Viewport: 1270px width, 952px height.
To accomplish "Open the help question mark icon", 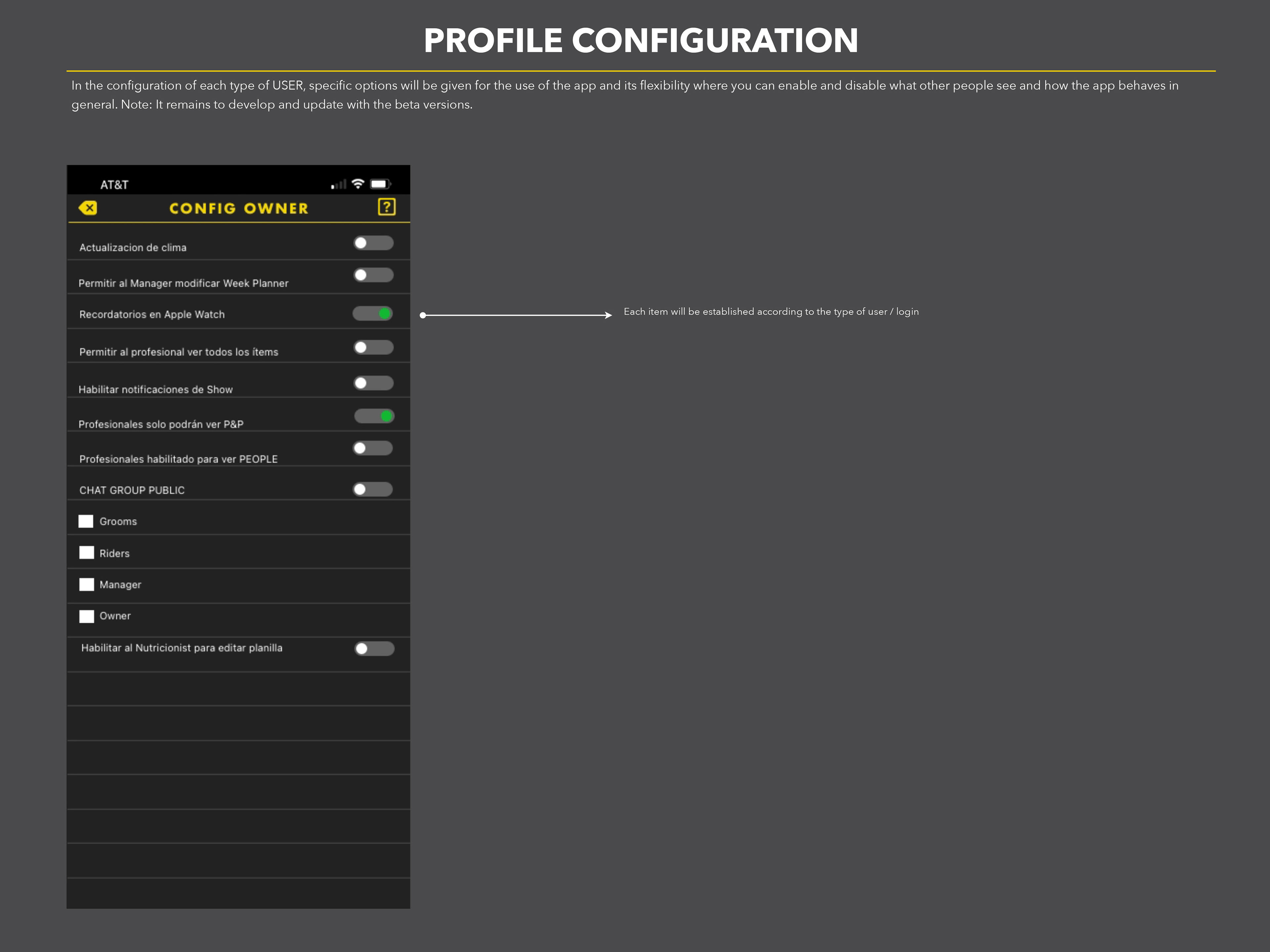I will coord(386,207).
